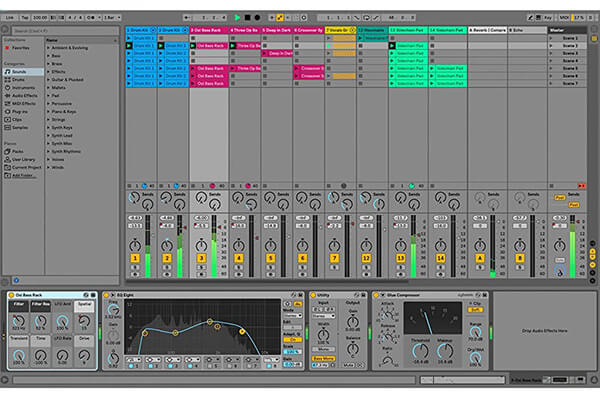Open Current Project in Places
Viewport: 600px width, 400px height.
coord(23,167)
